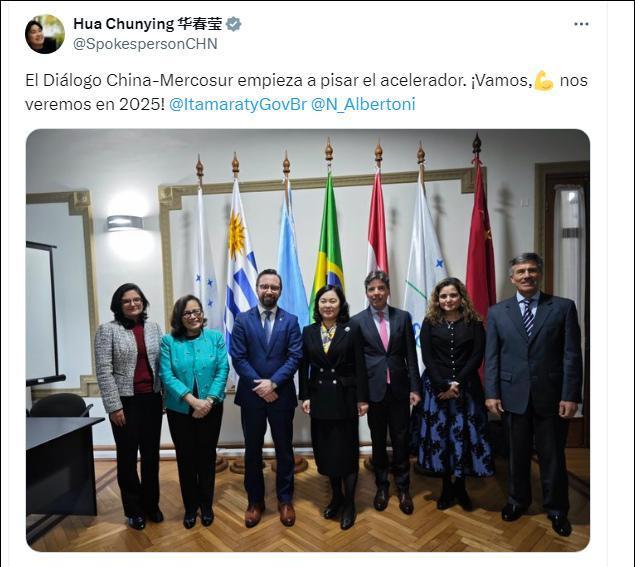
Task: Open the three-dot more options menu
Action: coord(581,24)
